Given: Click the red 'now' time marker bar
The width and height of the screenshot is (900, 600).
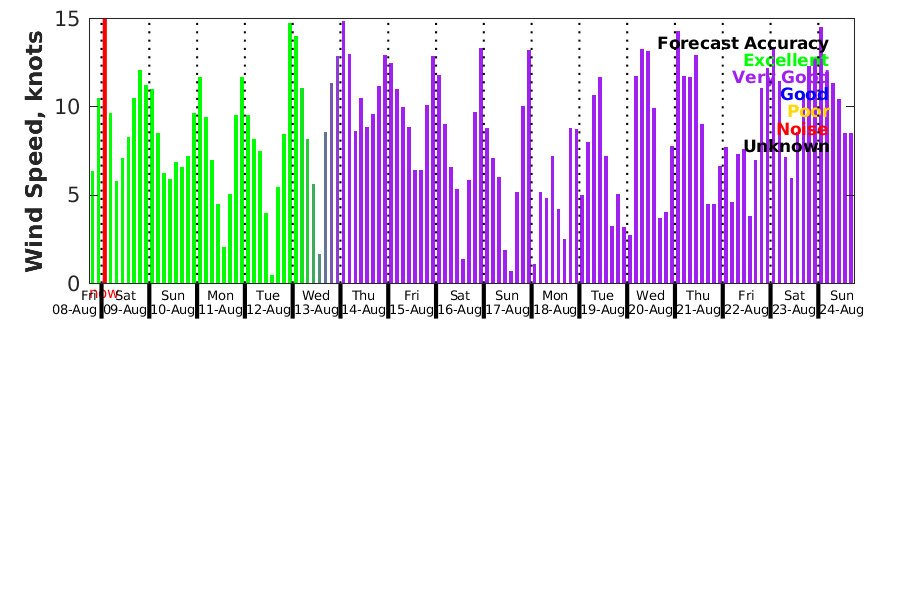Looking at the screenshot, I should tap(104, 150).
